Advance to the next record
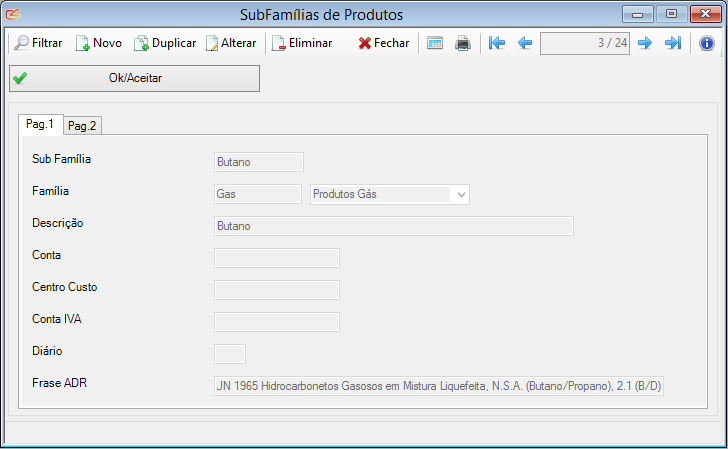The width and height of the screenshot is (728, 449). tap(645, 43)
